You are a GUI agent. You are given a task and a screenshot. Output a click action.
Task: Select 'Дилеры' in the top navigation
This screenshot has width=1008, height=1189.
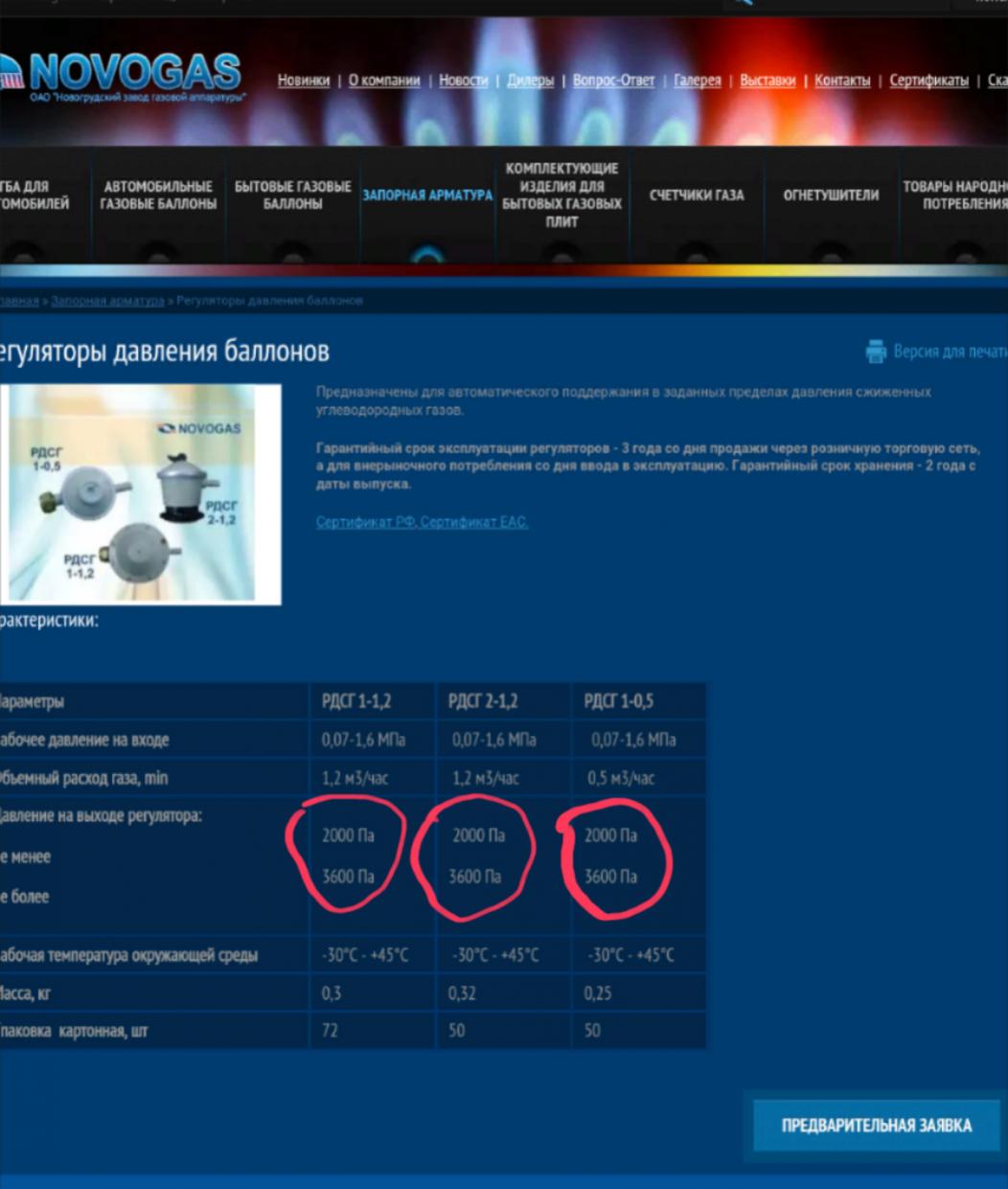pos(530,80)
